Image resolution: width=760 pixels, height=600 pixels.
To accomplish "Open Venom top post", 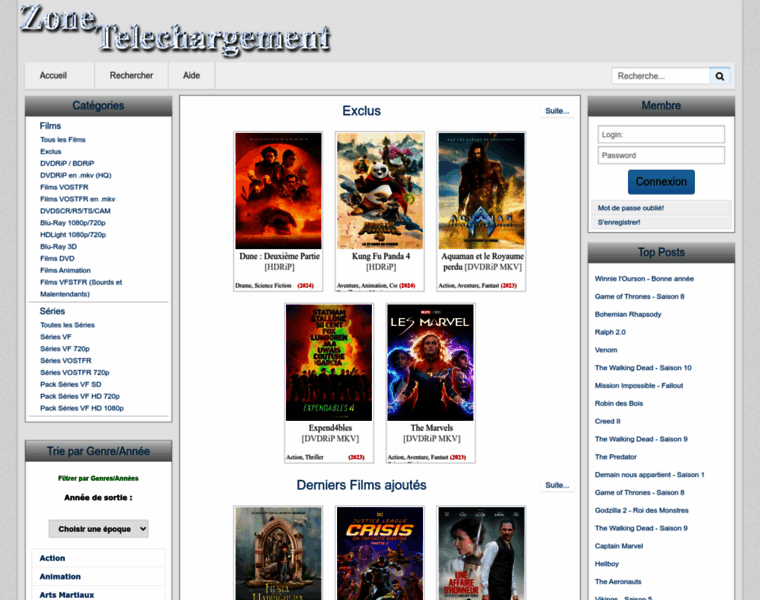I will (606, 350).
